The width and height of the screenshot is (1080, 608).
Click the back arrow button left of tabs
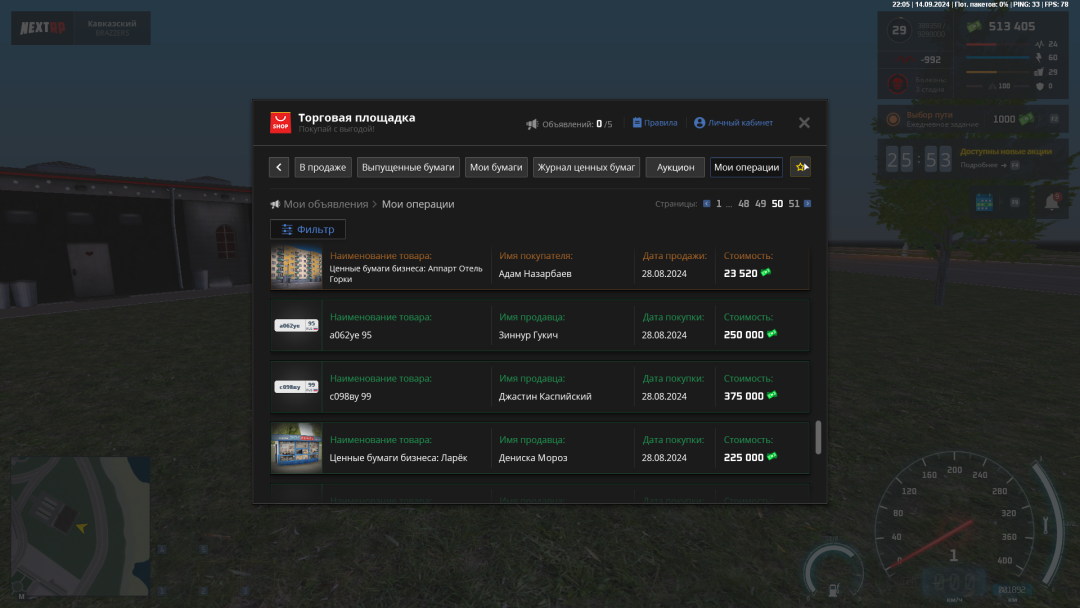[x=279, y=167]
